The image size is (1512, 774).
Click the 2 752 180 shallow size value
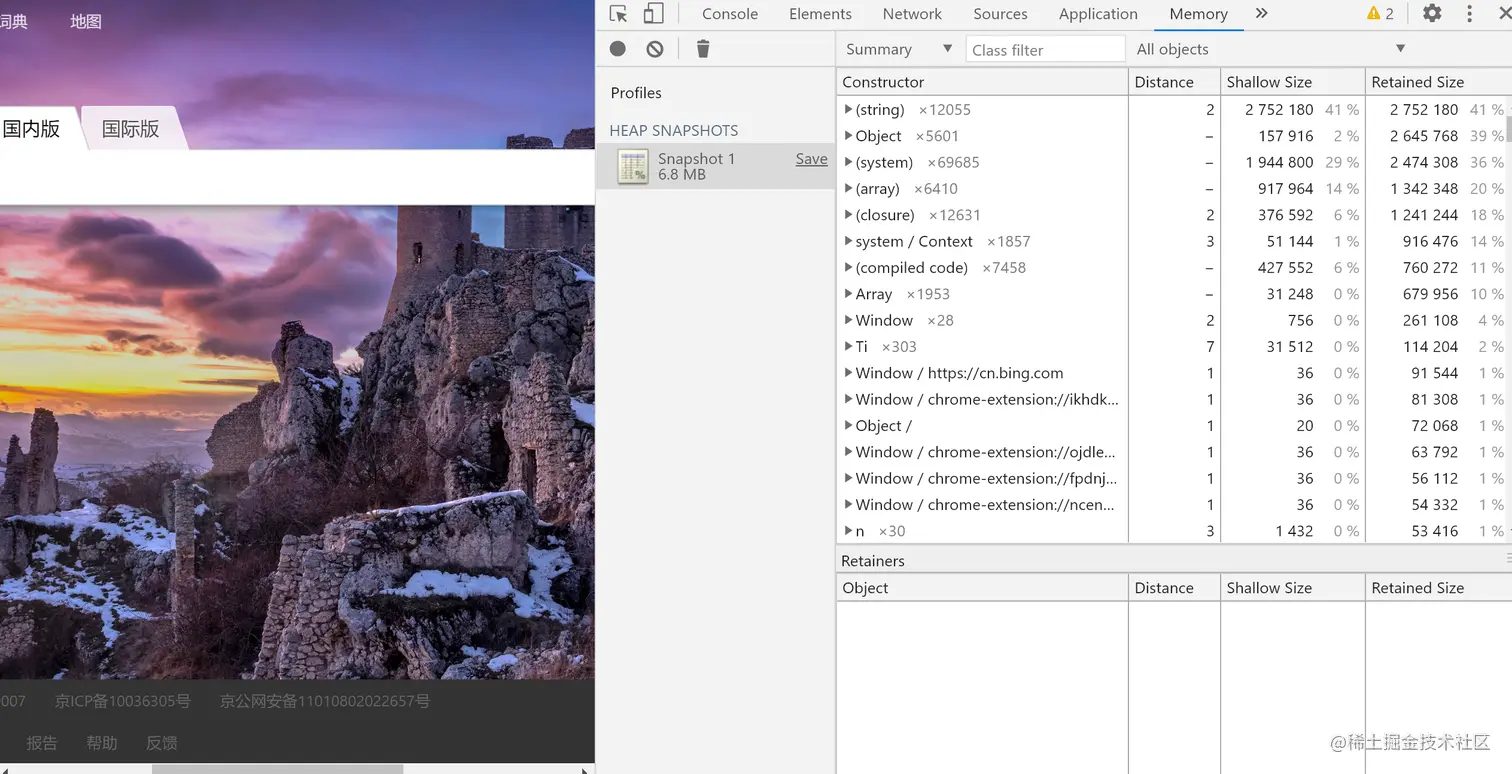coord(1279,110)
